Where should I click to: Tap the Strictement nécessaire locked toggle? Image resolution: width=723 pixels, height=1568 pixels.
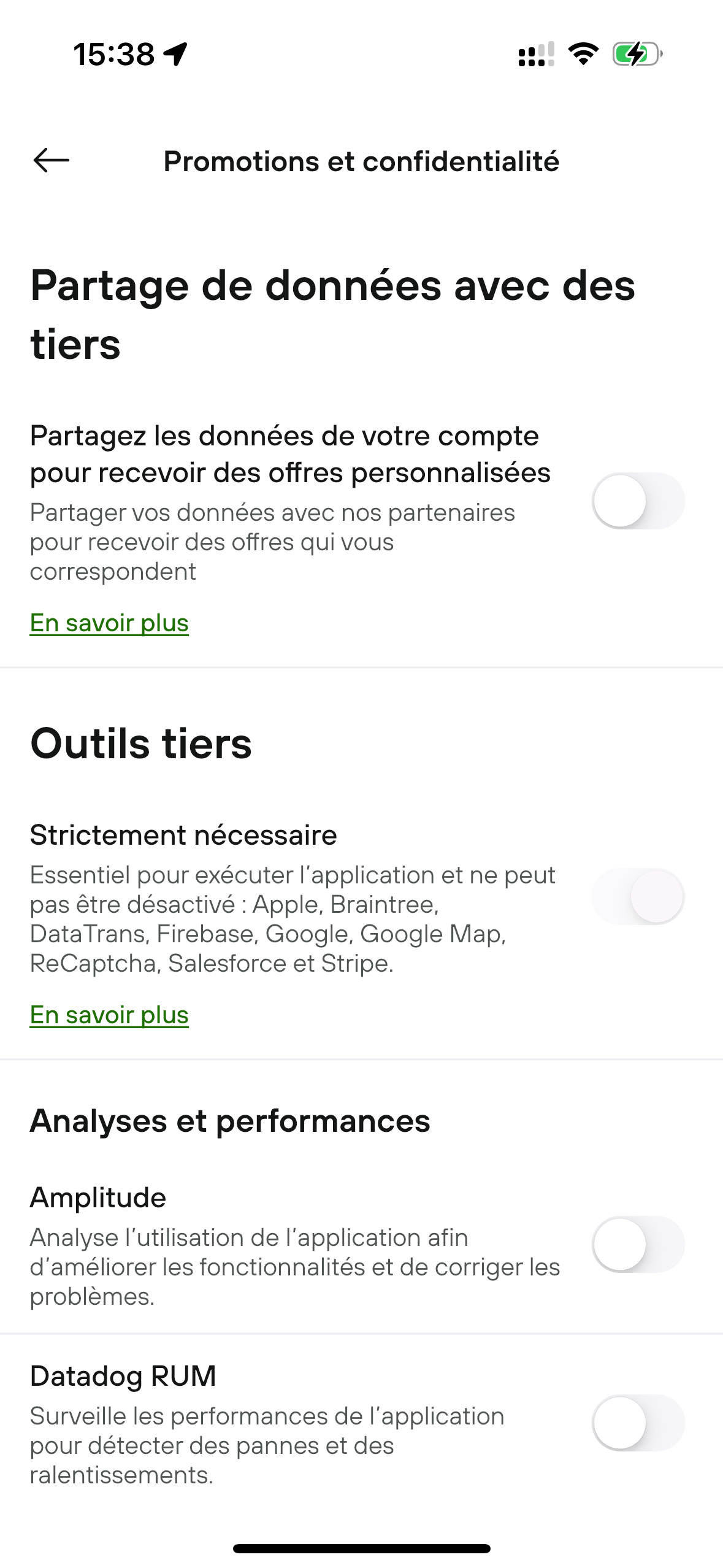tap(638, 897)
